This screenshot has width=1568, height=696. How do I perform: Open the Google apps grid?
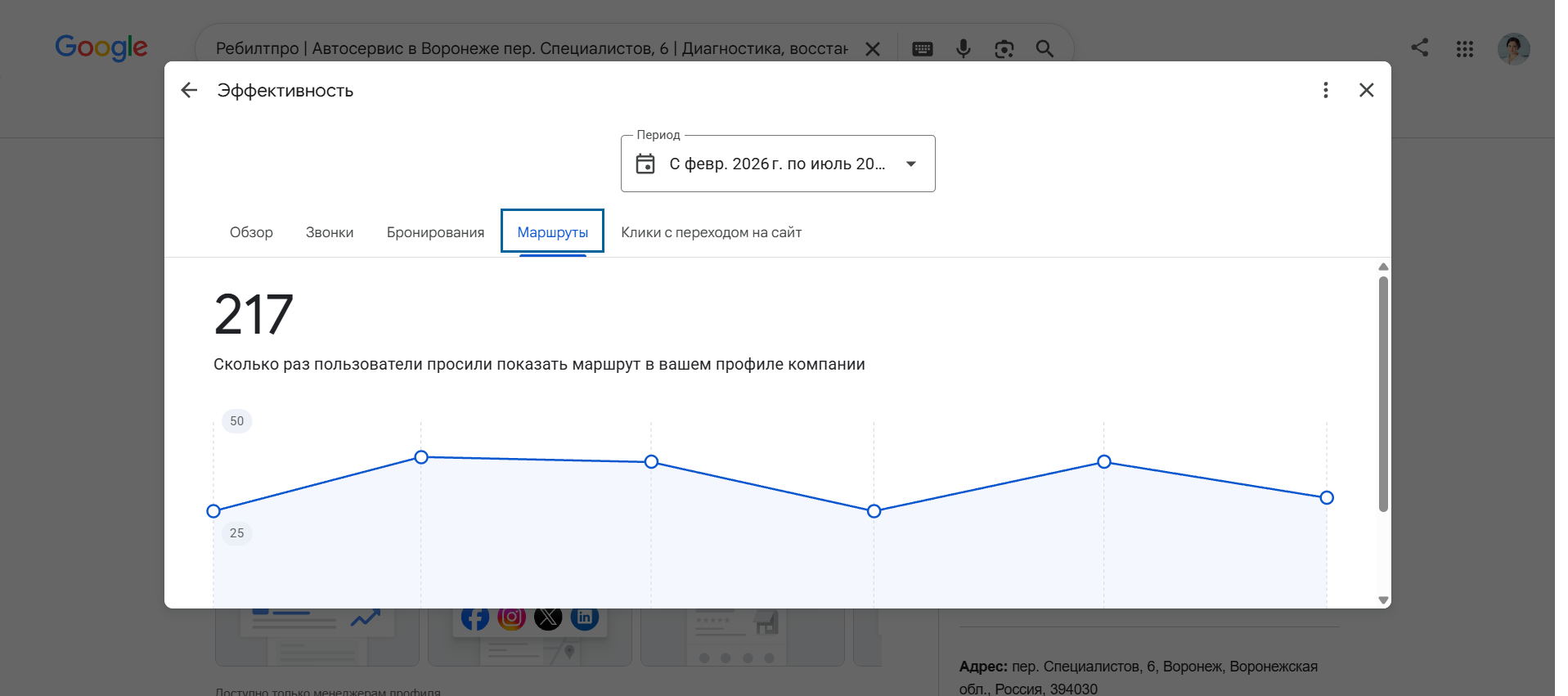(x=1465, y=49)
